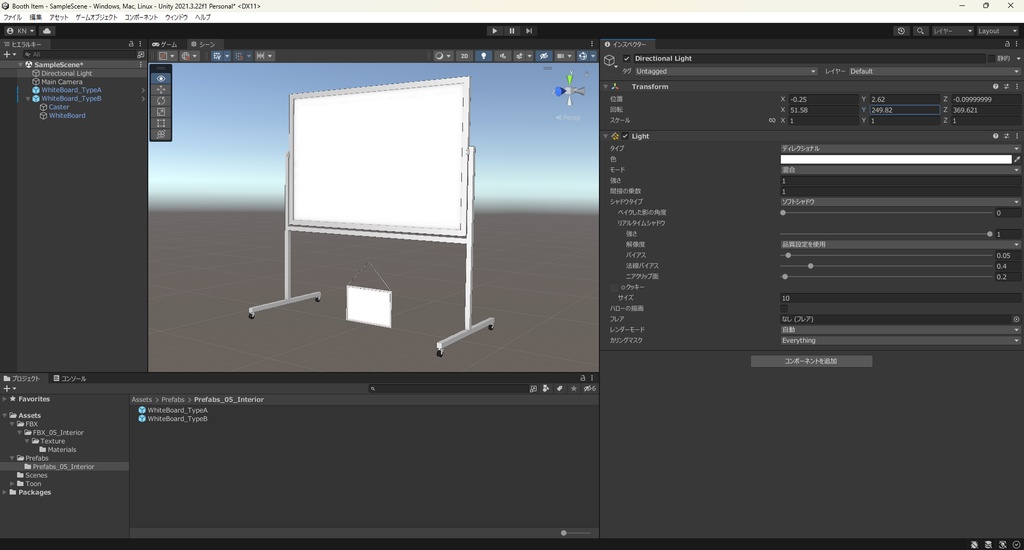This screenshot has width=1024, height=550.
Task: Select the combined Transform tool in scene toolbar
Action: click(161, 134)
